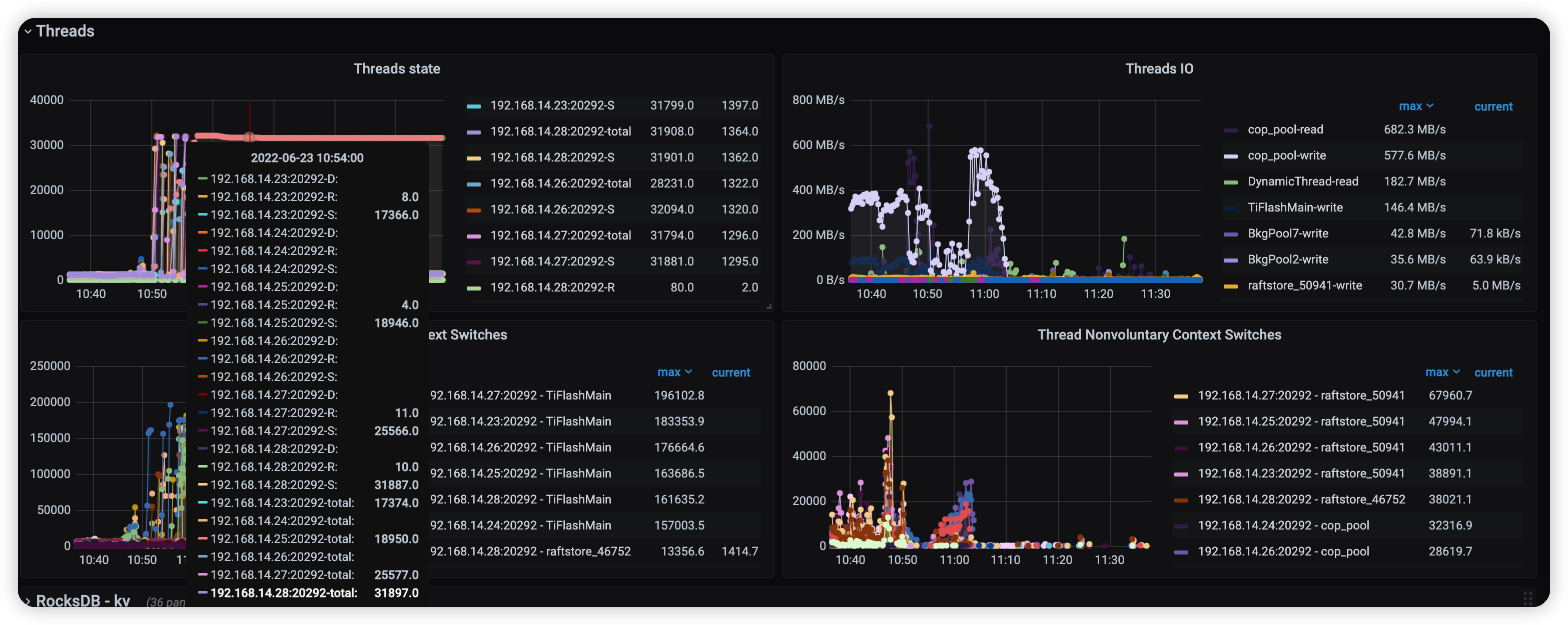Screen dimensions: 1568x625
Task: Click BkgPool7-write legend color icon
Action: coord(1230,234)
